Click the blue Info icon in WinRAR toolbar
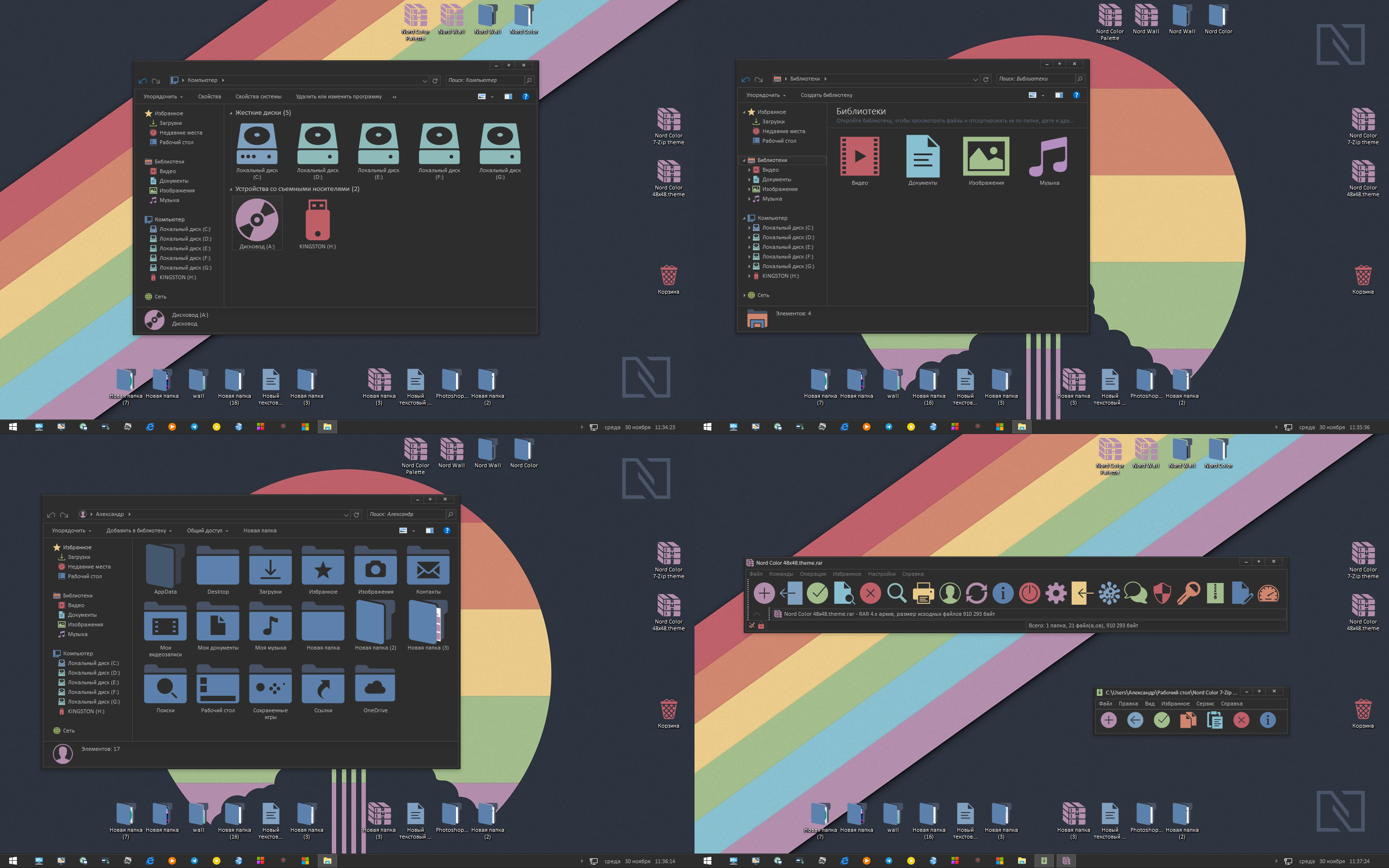Viewport: 1389px width, 868px height. pyautogui.click(x=1003, y=593)
